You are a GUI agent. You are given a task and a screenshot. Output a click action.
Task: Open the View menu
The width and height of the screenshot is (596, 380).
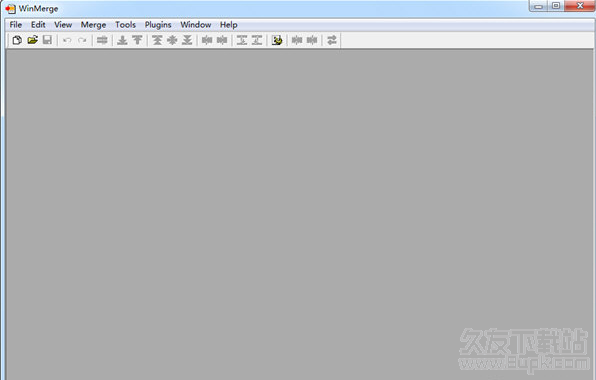point(63,25)
